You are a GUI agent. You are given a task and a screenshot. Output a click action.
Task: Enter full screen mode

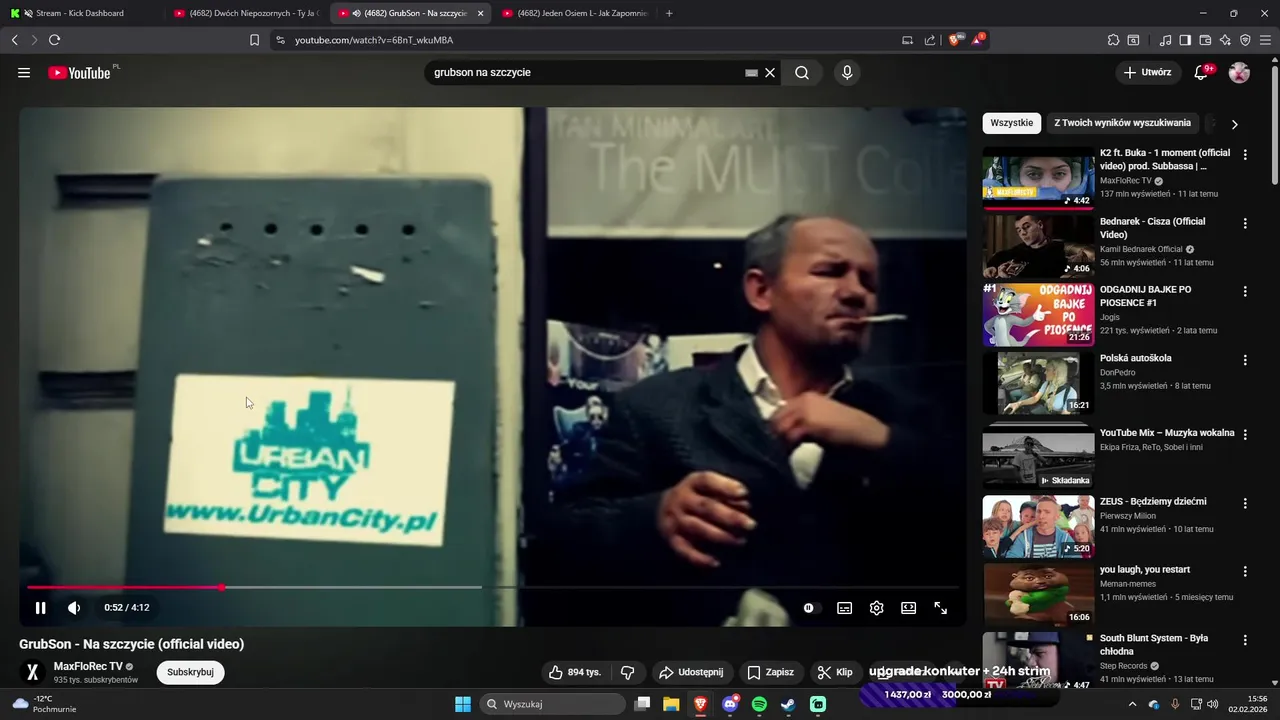[x=941, y=608]
